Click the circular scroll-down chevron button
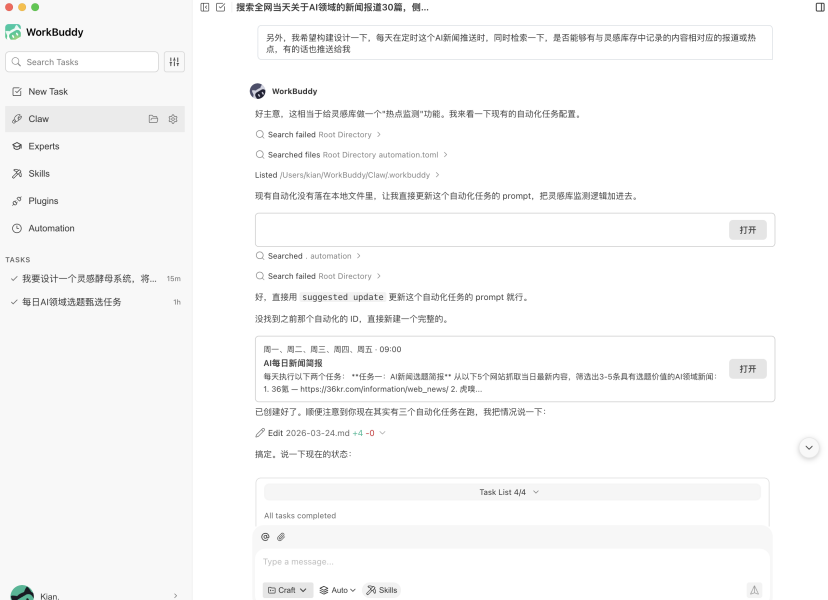828x600 pixels. (x=808, y=447)
